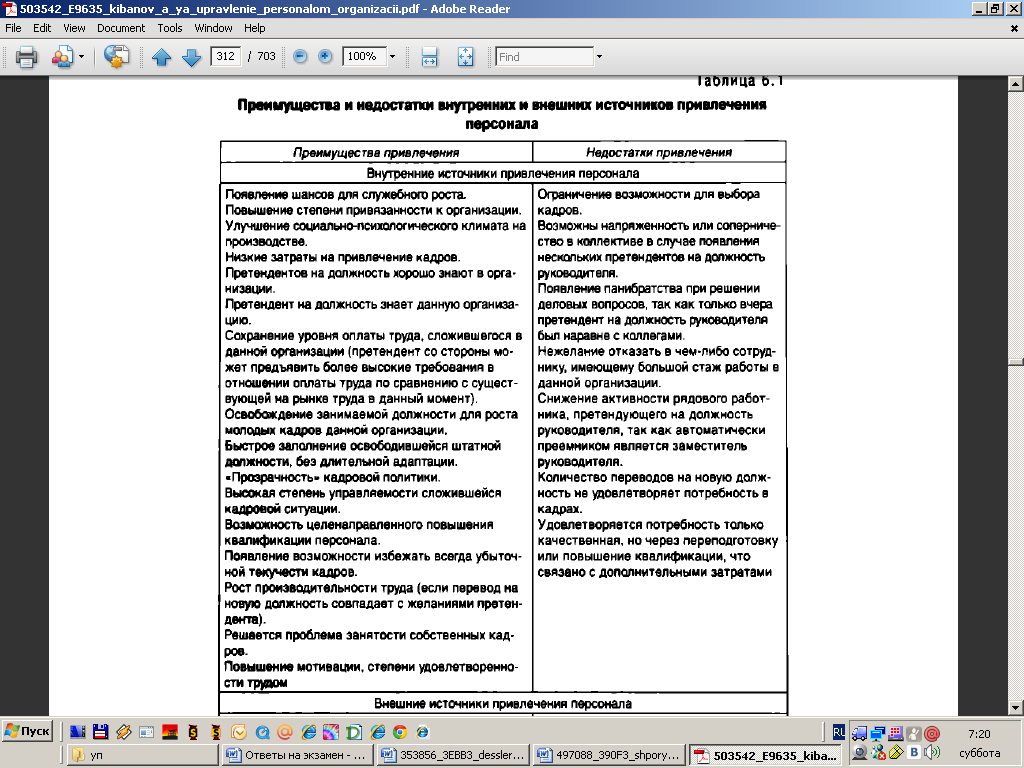Click the blue truck tray icon
Screen dimensions: 1024x768
tap(860, 733)
